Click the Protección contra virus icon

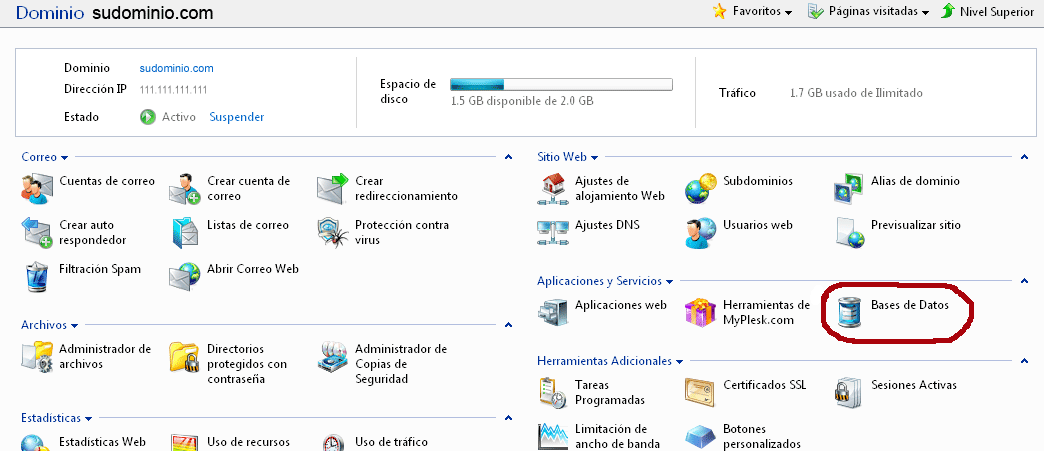pos(333,232)
